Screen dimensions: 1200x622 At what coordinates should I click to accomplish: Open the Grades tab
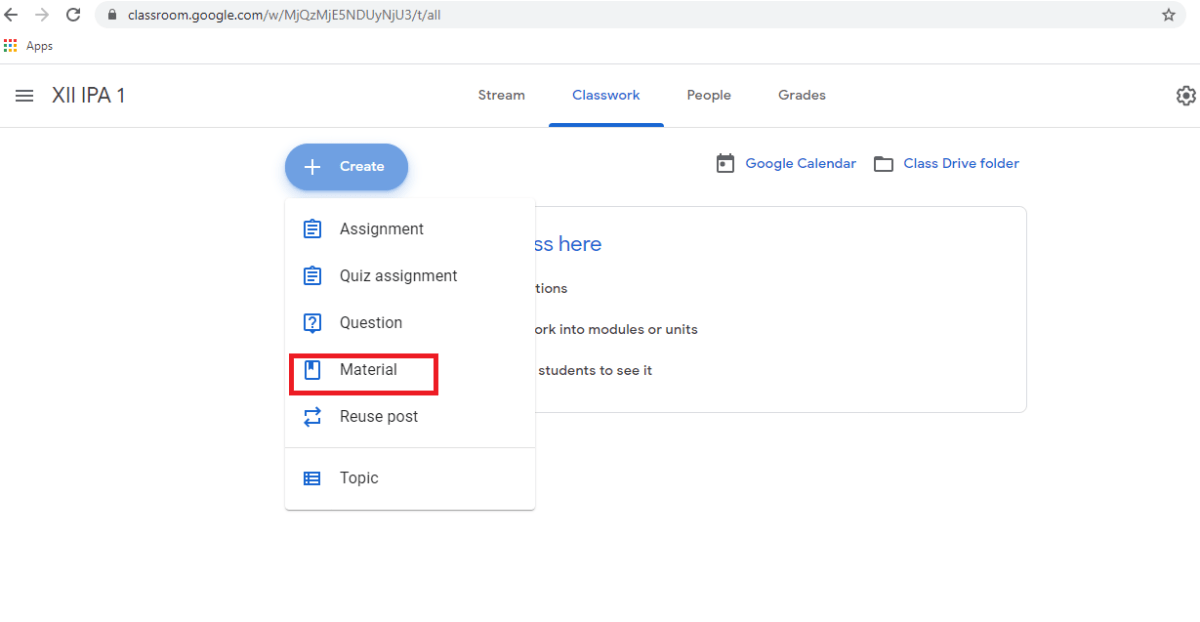point(801,95)
